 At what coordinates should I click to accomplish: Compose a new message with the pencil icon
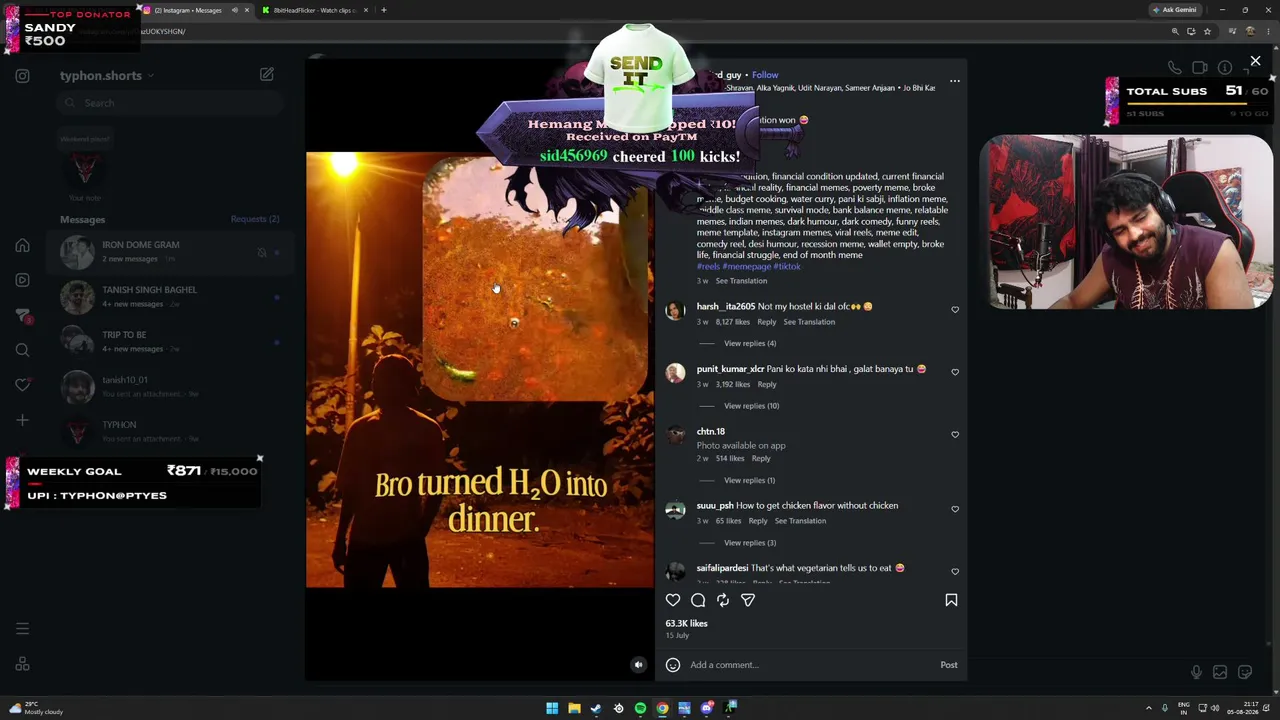click(267, 75)
